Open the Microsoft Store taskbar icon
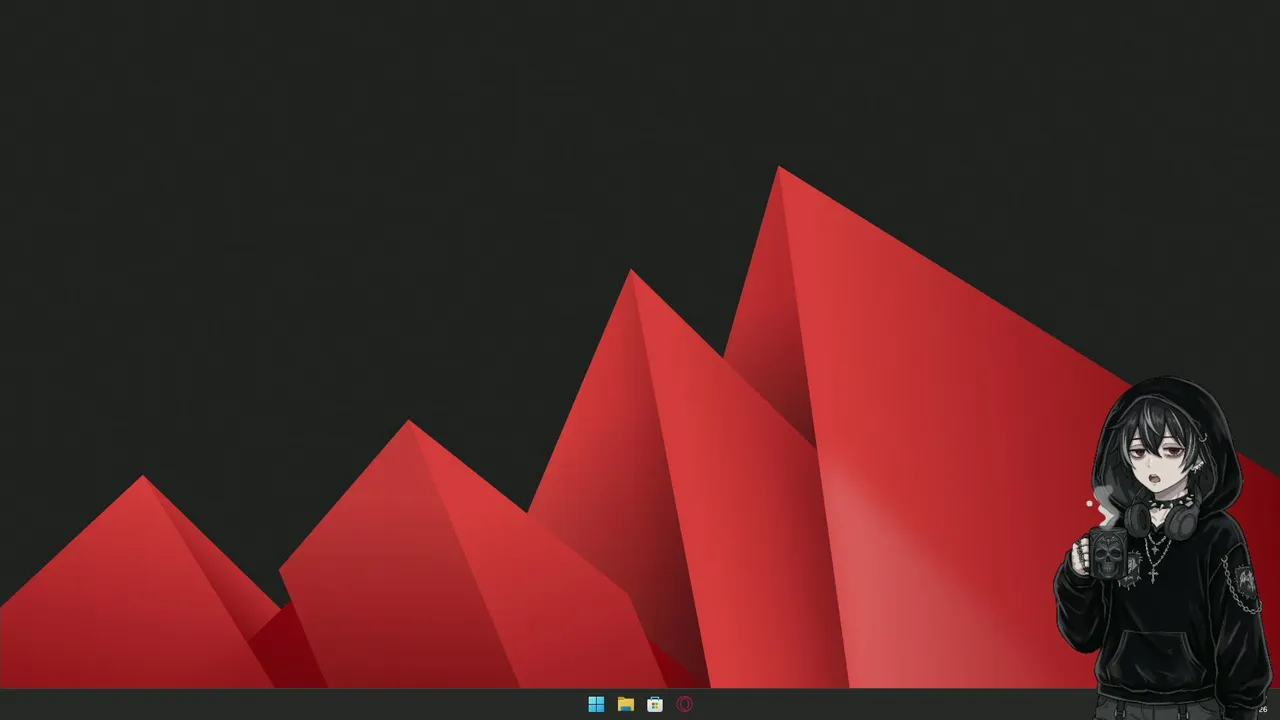Viewport: 1280px width, 720px height. 655,704
